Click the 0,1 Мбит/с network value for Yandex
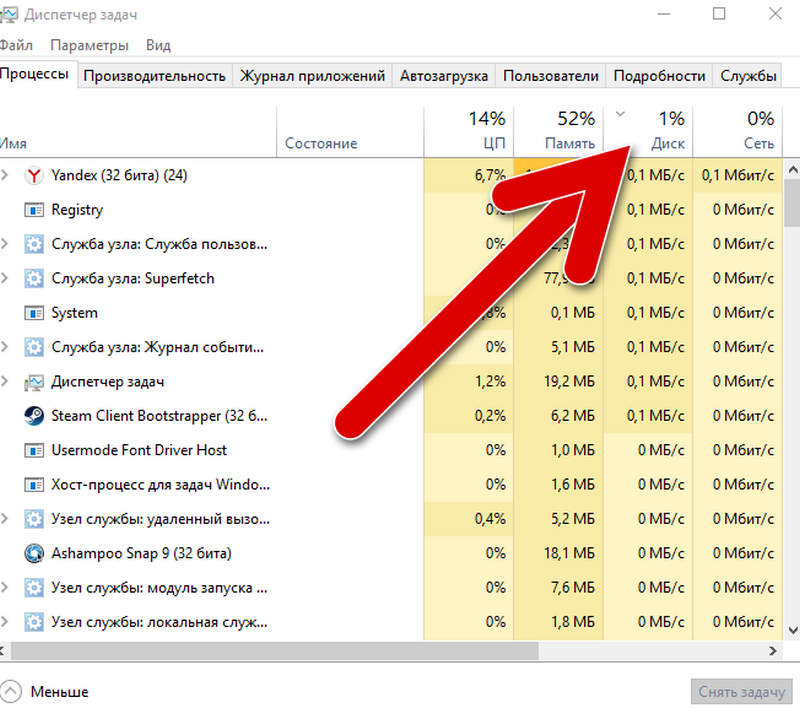 coord(738,176)
